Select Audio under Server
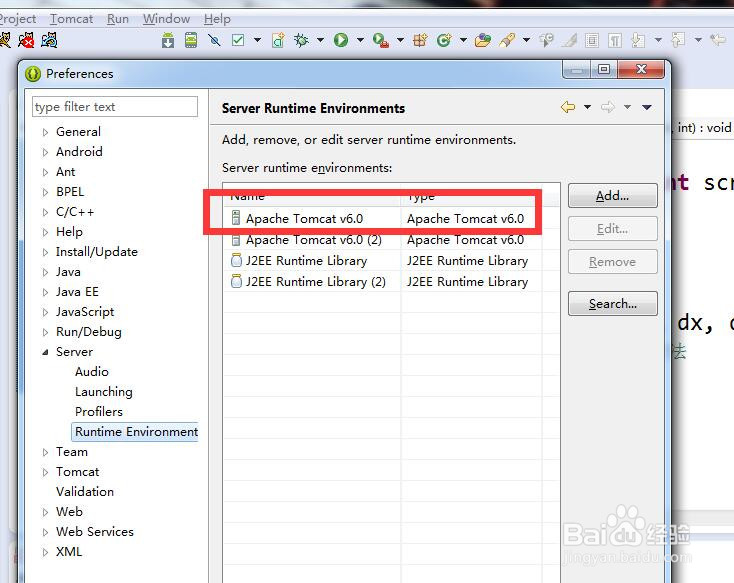The height and width of the screenshot is (583, 734). (92, 372)
